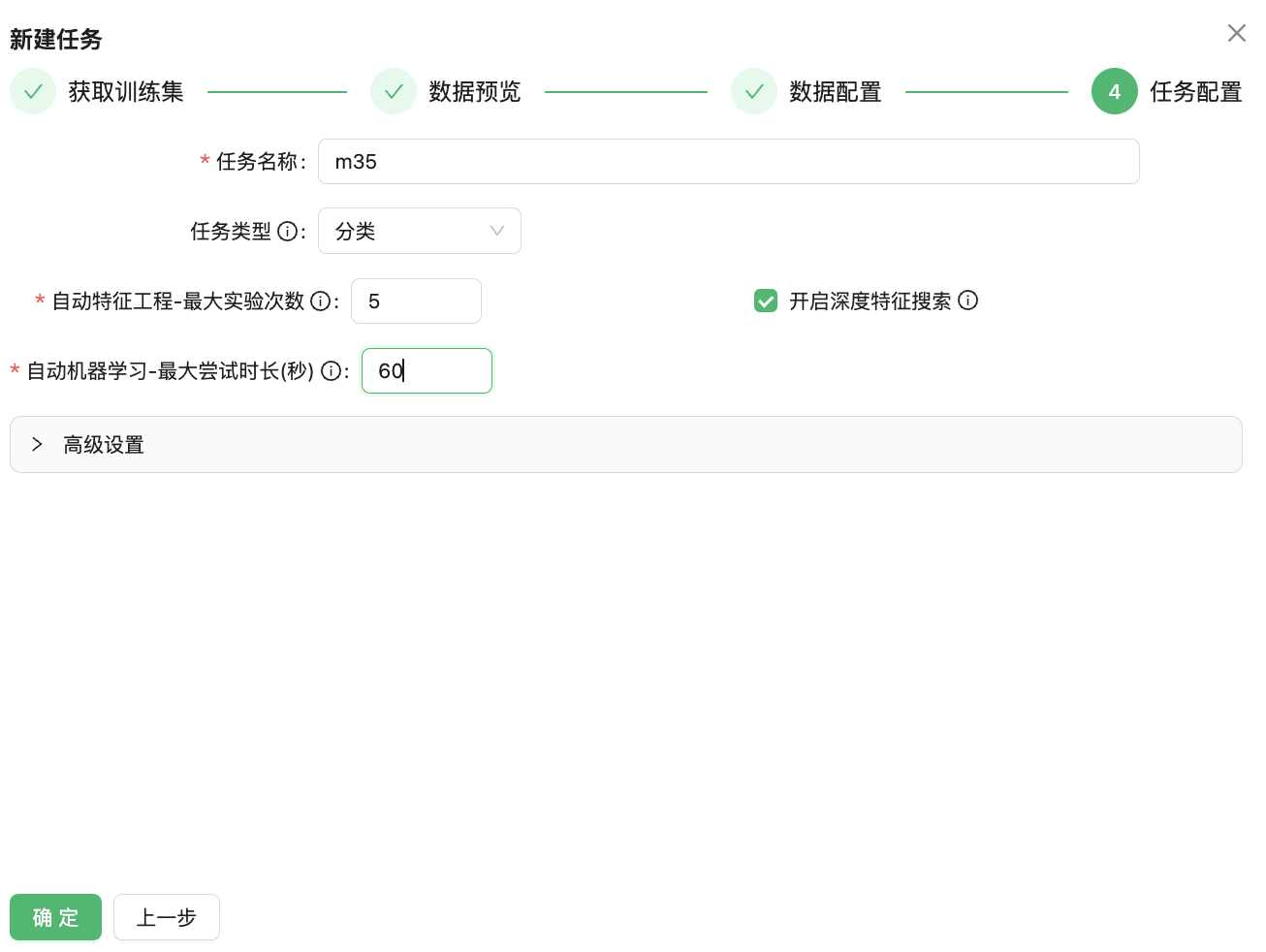The image size is (1266, 952).
Task: Open the 任务类型 dropdown showing 分类
Action: tap(419, 231)
